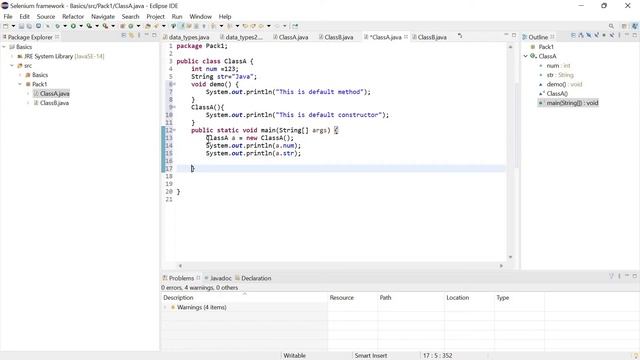Show the hidden editor tabs list
Screen dimensions: 640x360
[460, 36]
